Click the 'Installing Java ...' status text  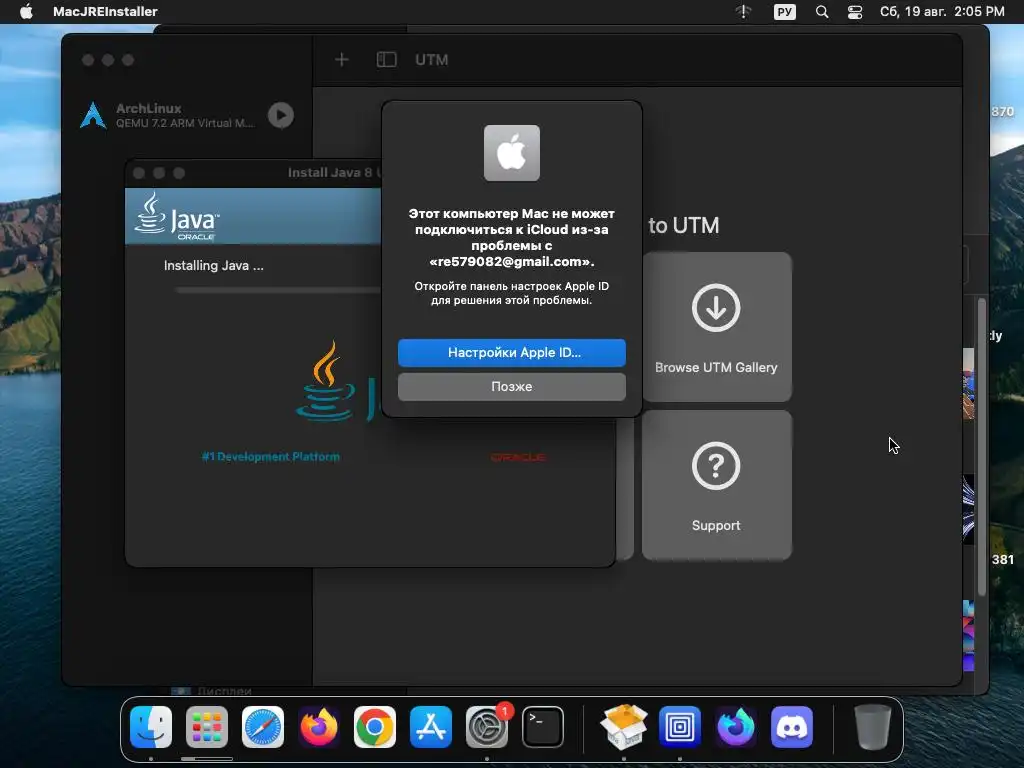pos(214,266)
